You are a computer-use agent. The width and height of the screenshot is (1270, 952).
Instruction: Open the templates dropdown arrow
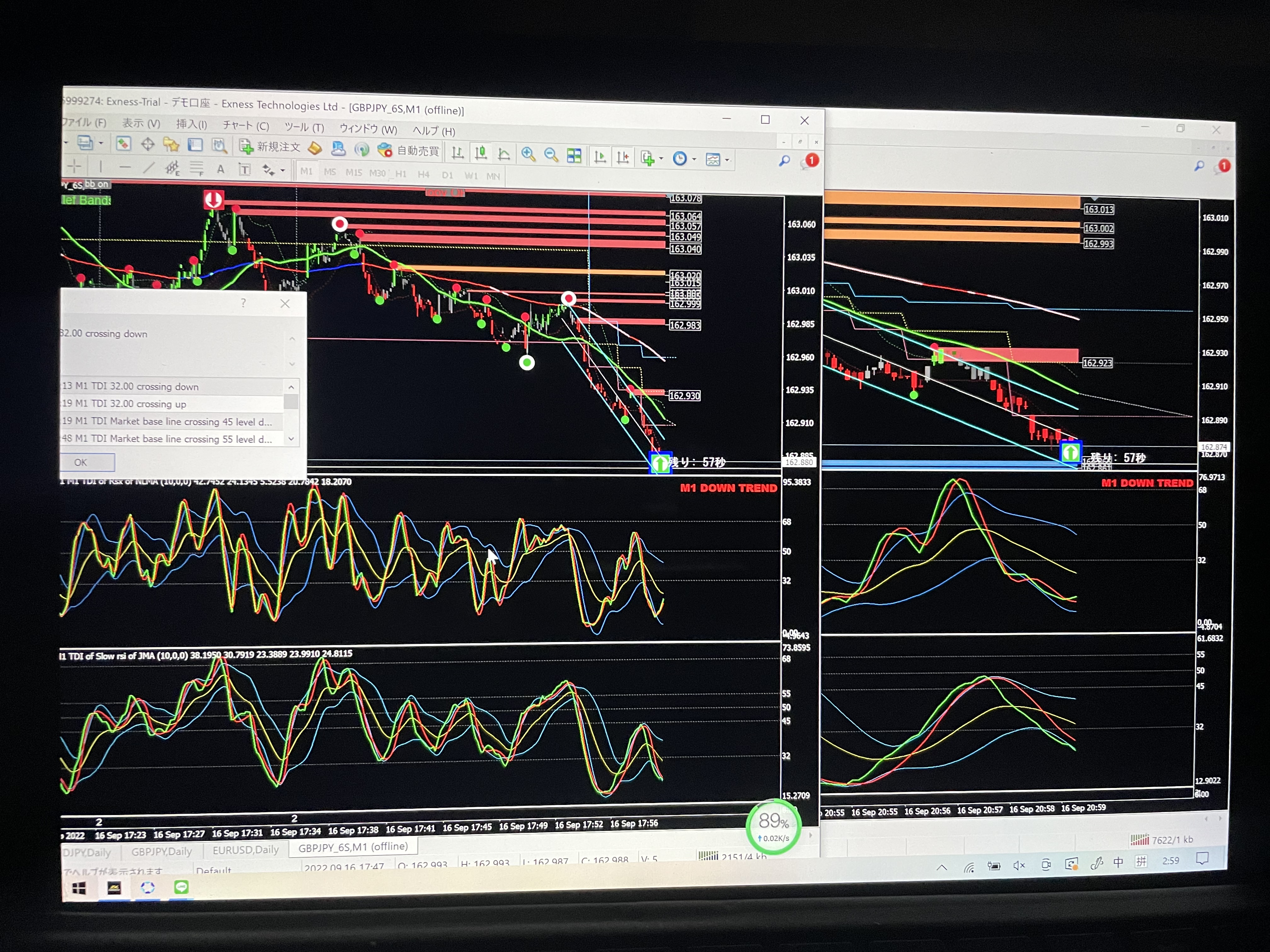[x=727, y=160]
